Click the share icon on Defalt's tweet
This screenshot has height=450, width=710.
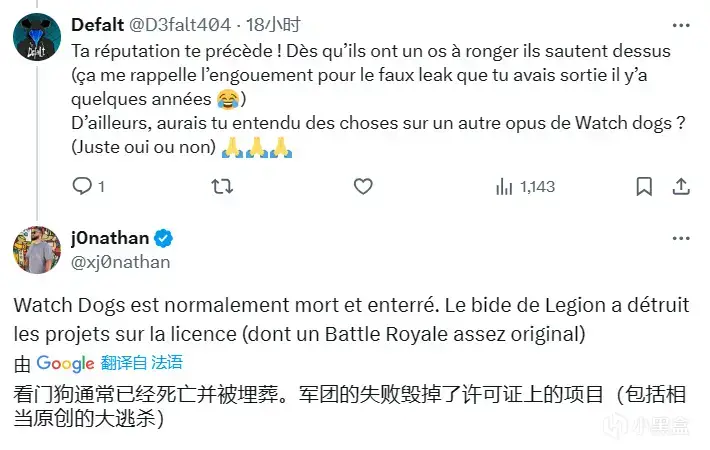click(681, 186)
